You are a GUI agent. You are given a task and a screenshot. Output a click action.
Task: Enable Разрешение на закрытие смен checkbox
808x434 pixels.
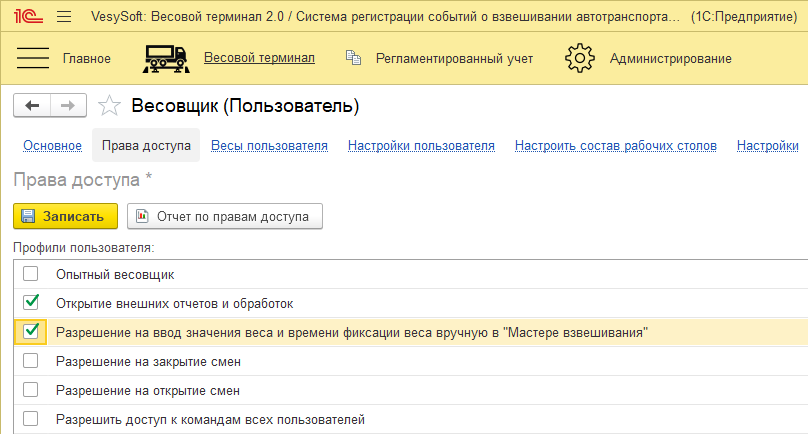click(x=31, y=361)
